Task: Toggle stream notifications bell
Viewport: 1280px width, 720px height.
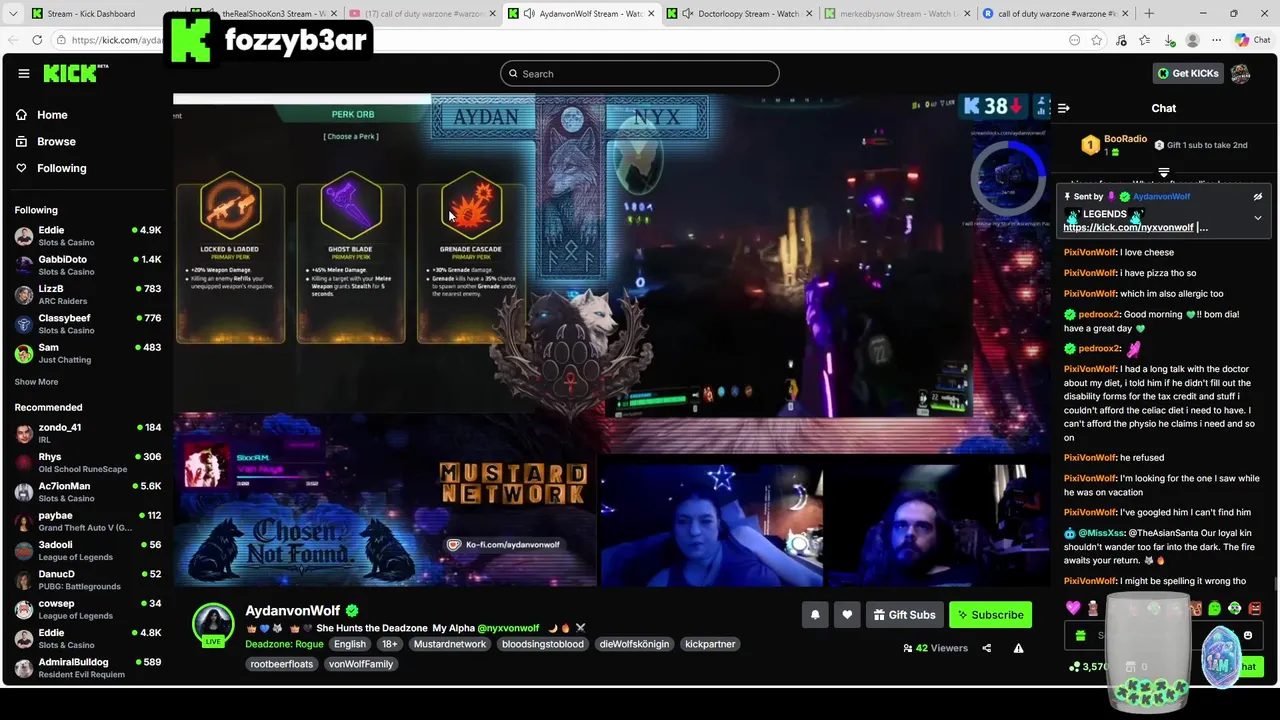Action: point(815,615)
